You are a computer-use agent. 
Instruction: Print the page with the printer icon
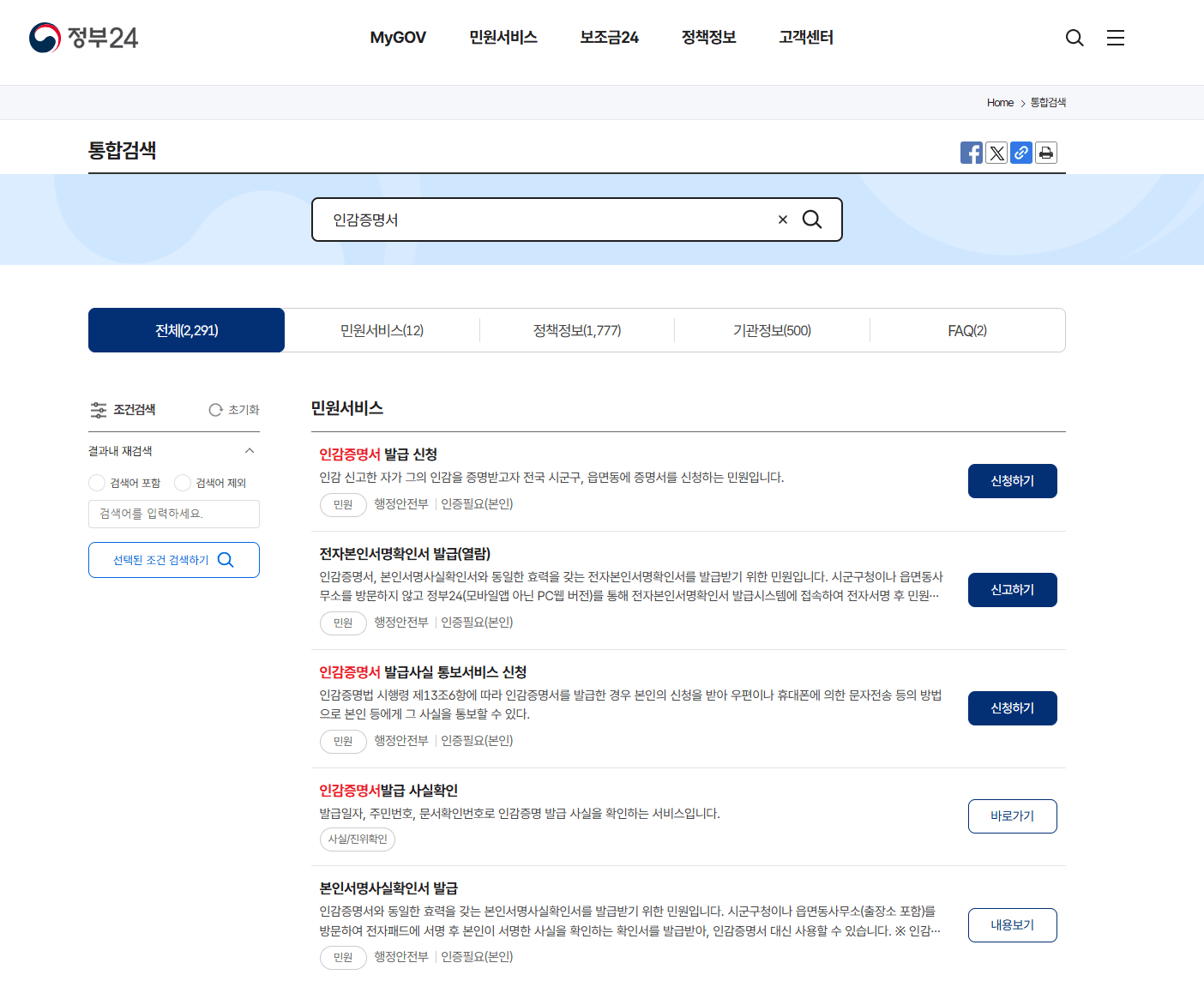coord(1046,153)
